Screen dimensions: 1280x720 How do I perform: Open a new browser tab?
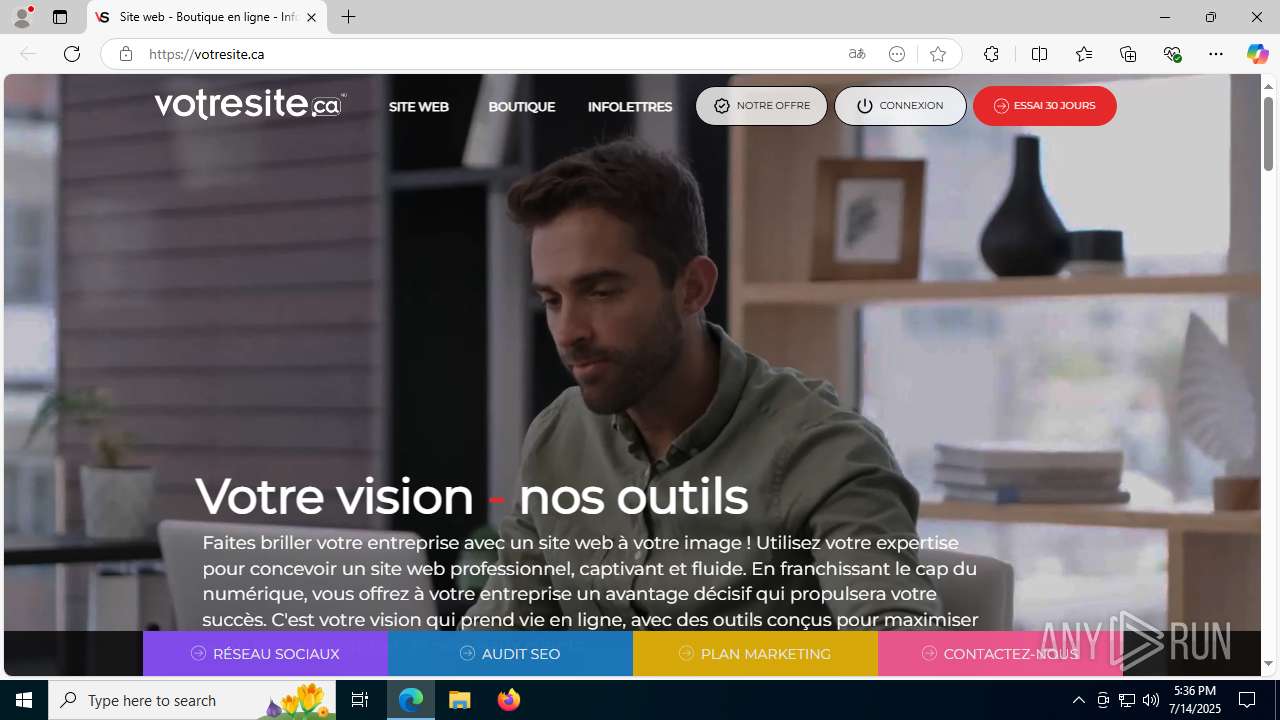tap(348, 17)
